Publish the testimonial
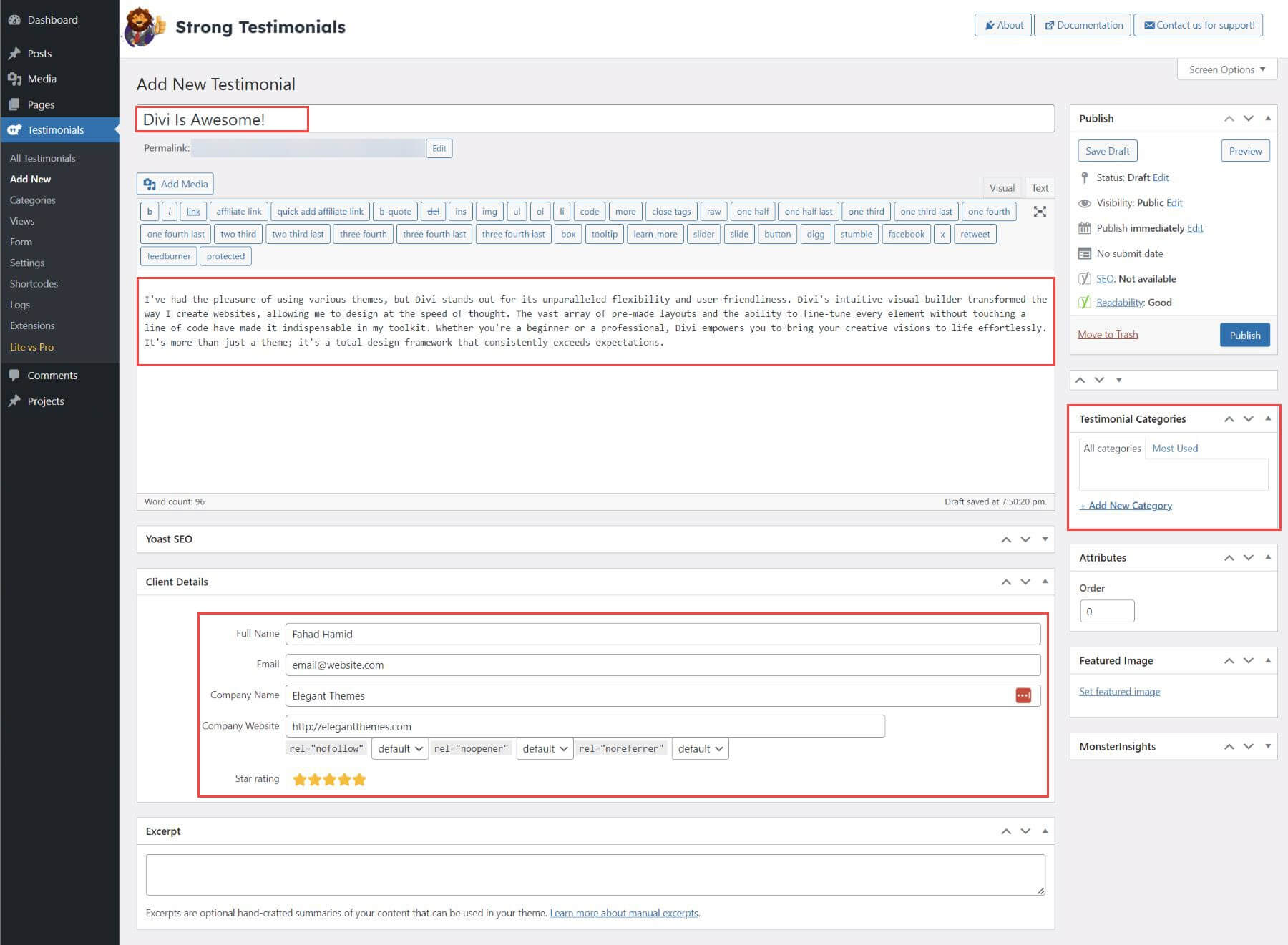Screen dimensions: 1288x945 1244,335
